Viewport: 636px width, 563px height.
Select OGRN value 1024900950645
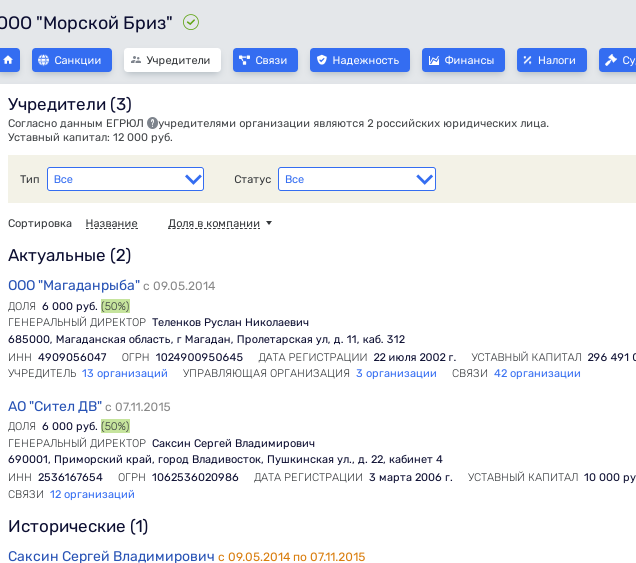[x=199, y=357]
